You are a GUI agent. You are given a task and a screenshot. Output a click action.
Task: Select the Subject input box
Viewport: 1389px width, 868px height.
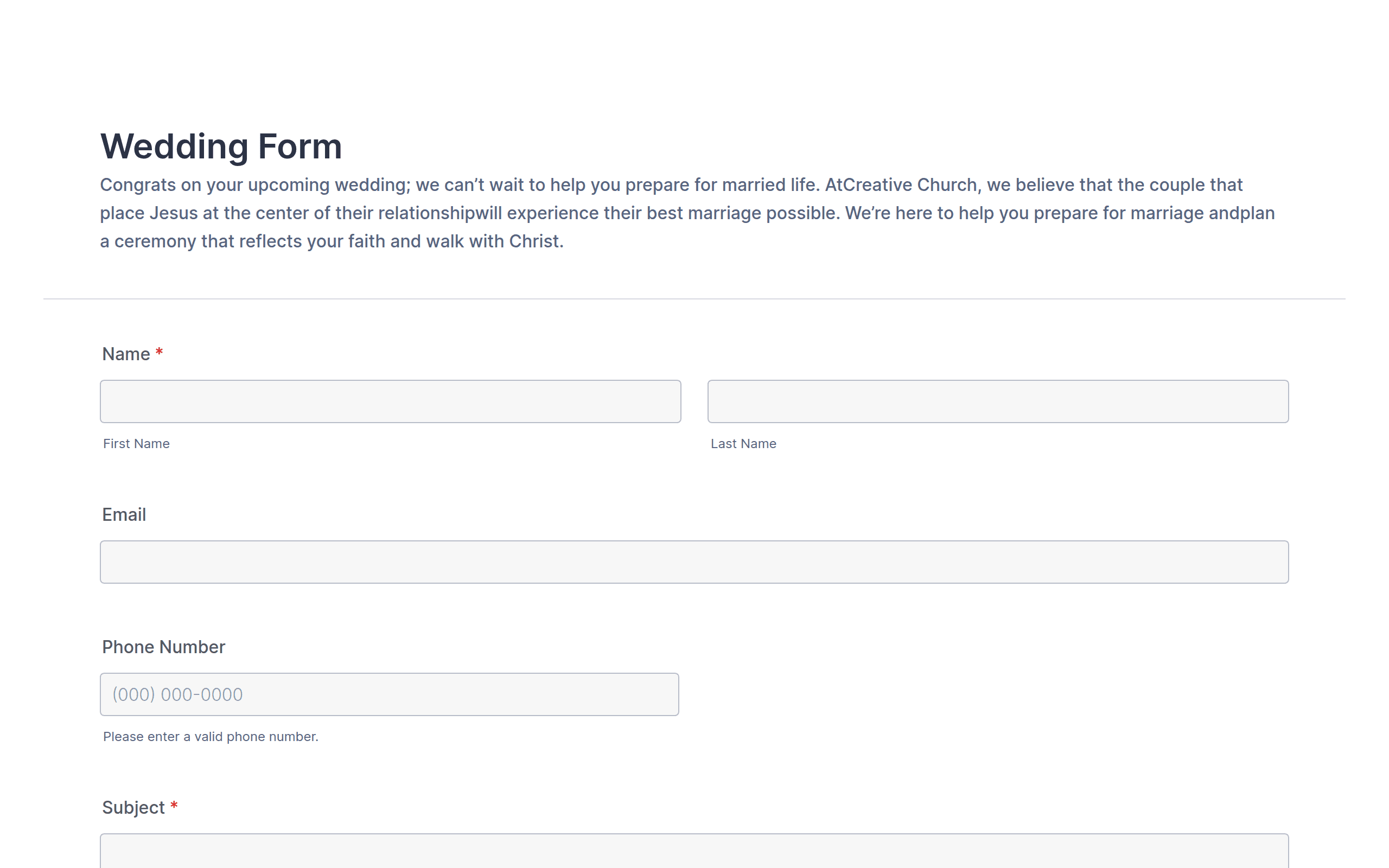694,851
